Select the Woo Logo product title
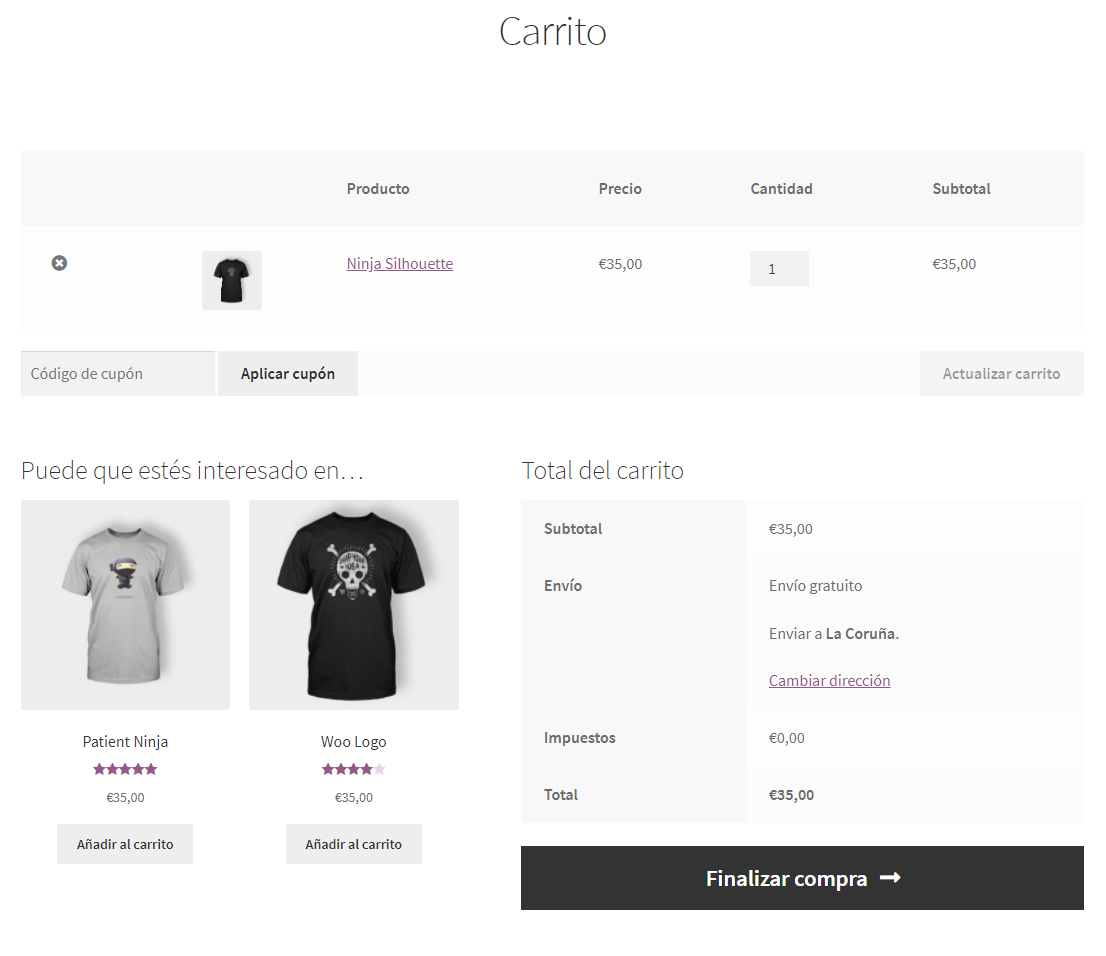1106x956 pixels. pyautogui.click(x=354, y=742)
